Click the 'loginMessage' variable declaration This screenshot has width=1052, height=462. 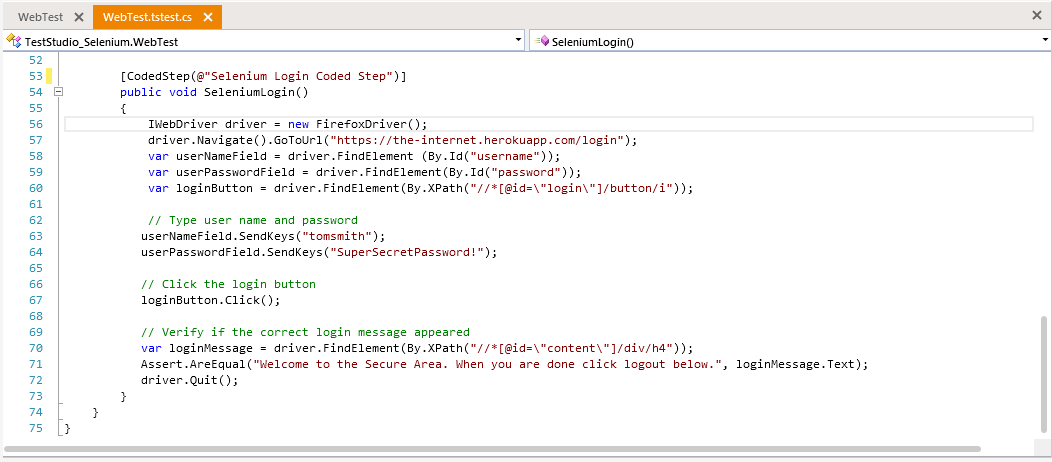point(417,348)
